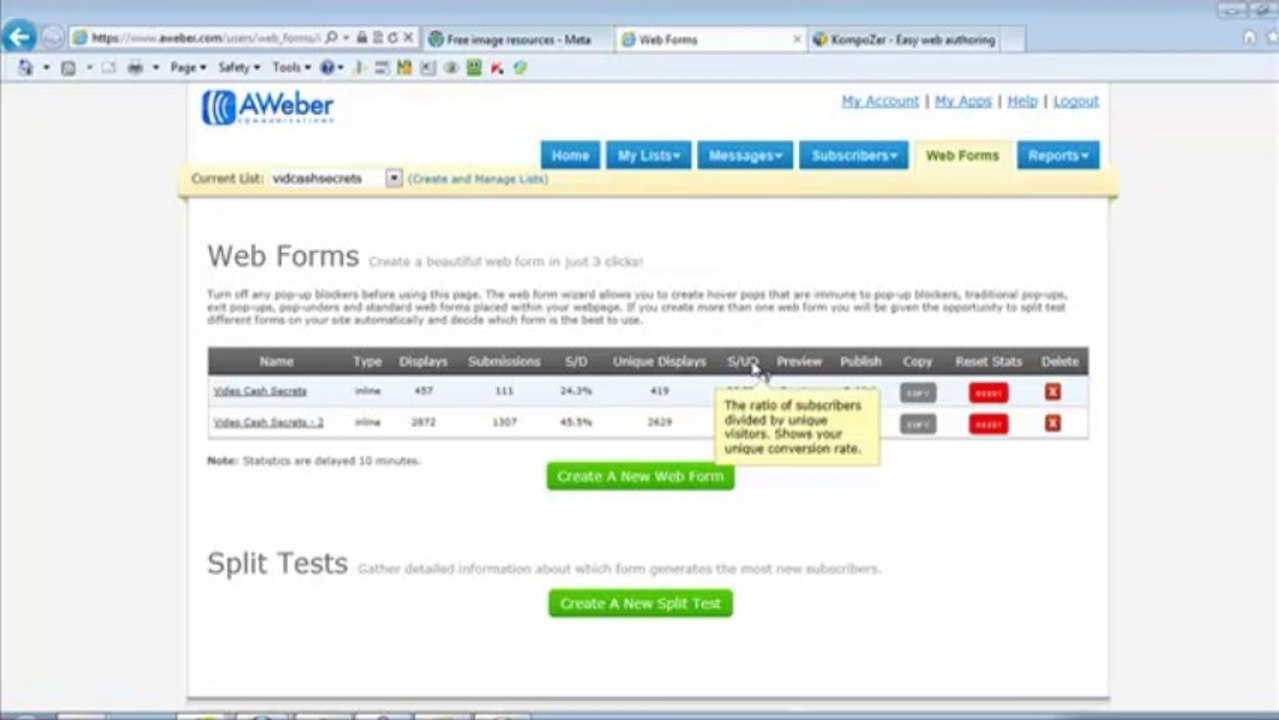The width and height of the screenshot is (1279, 720).
Task: Click the S/UD column header
Action: point(743,361)
